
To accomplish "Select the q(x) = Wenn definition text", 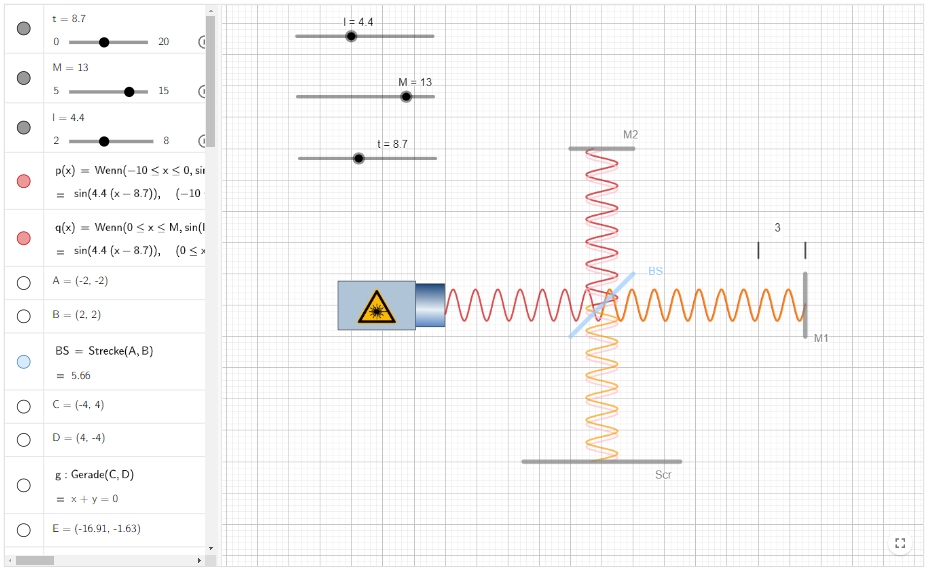I will pyautogui.click(x=130, y=227).
